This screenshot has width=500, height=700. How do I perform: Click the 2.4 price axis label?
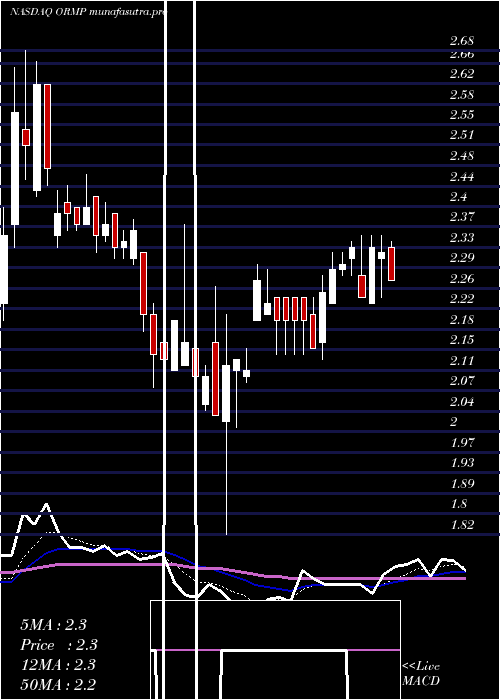point(458,197)
